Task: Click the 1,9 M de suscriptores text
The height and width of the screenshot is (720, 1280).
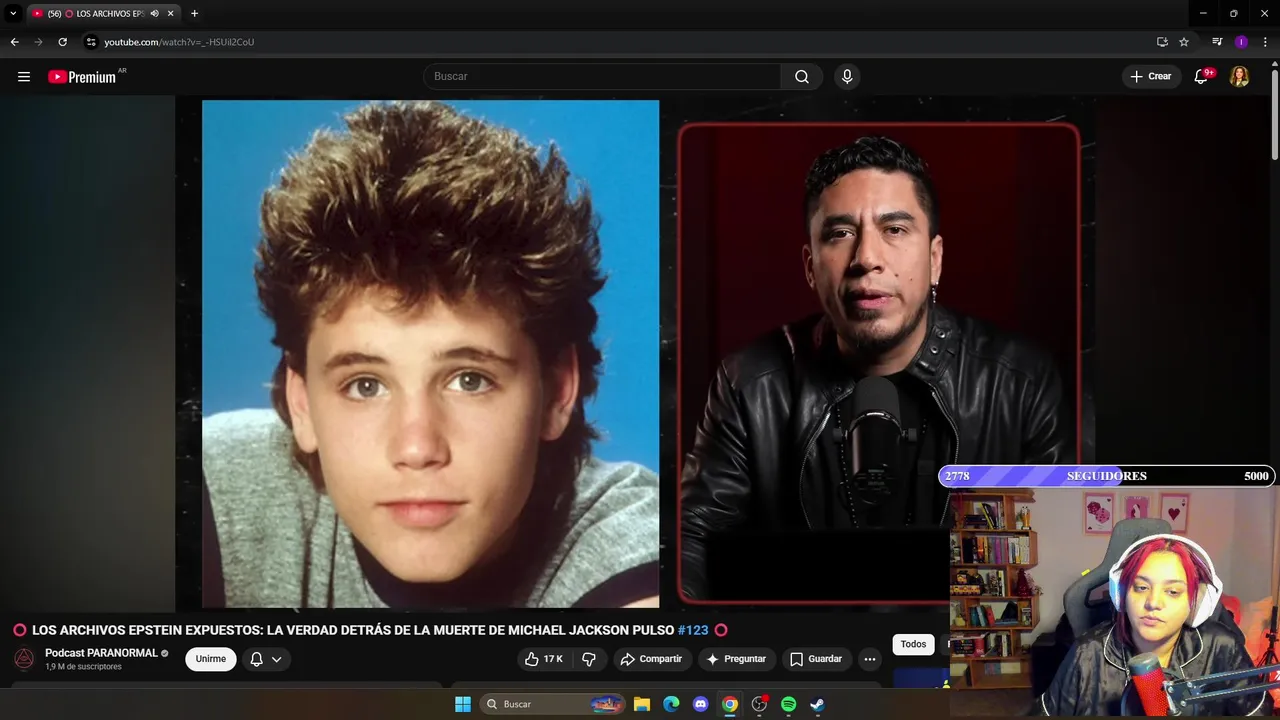Action: point(83,667)
